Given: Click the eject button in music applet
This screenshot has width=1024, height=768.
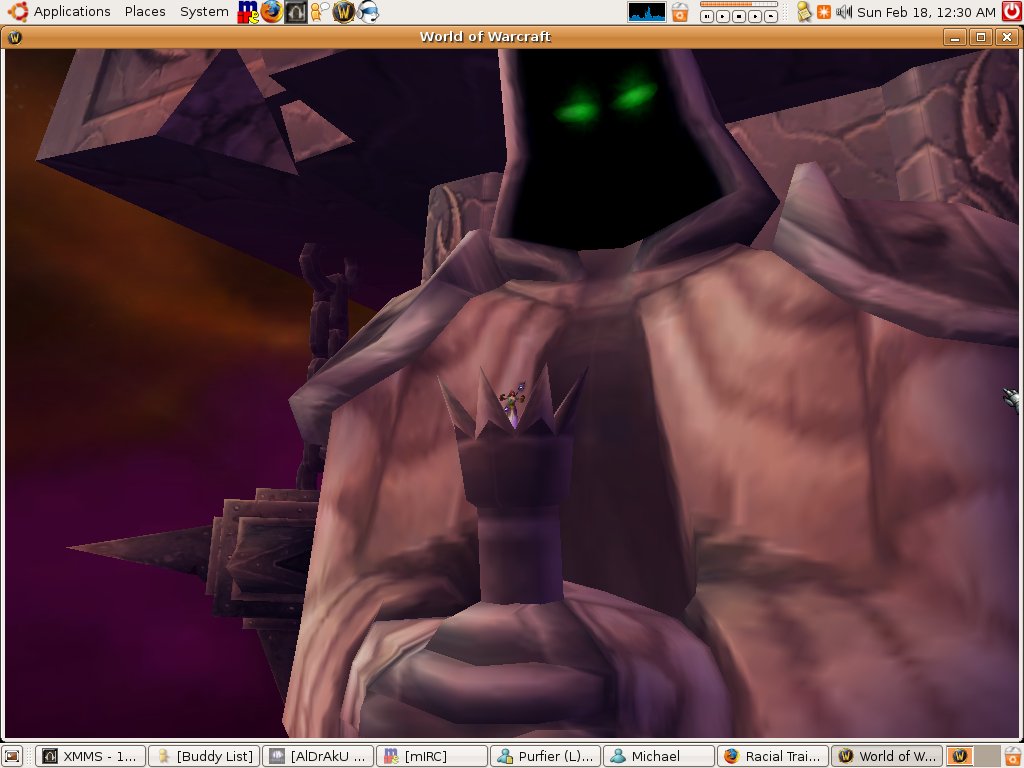Looking at the screenshot, I should coord(771,16).
